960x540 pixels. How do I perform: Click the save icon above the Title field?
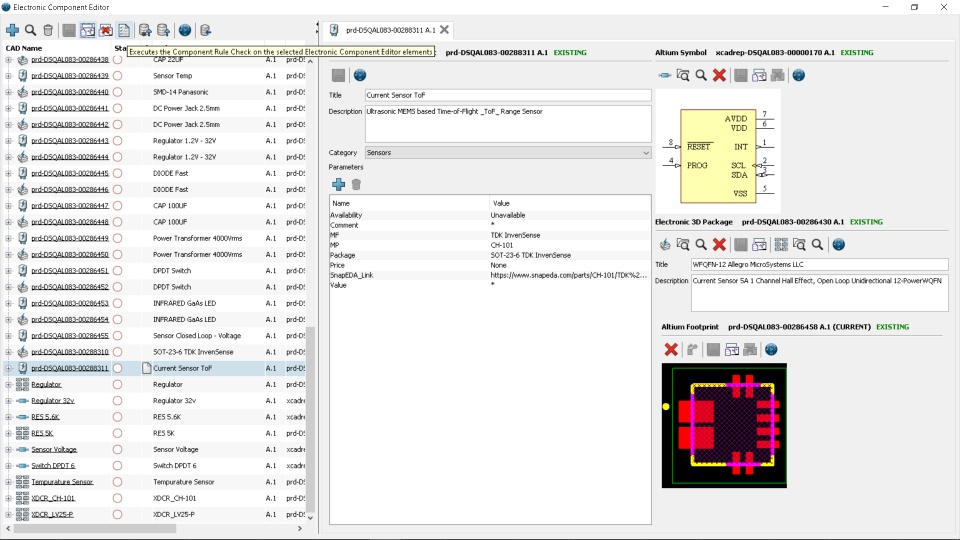tap(339, 75)
